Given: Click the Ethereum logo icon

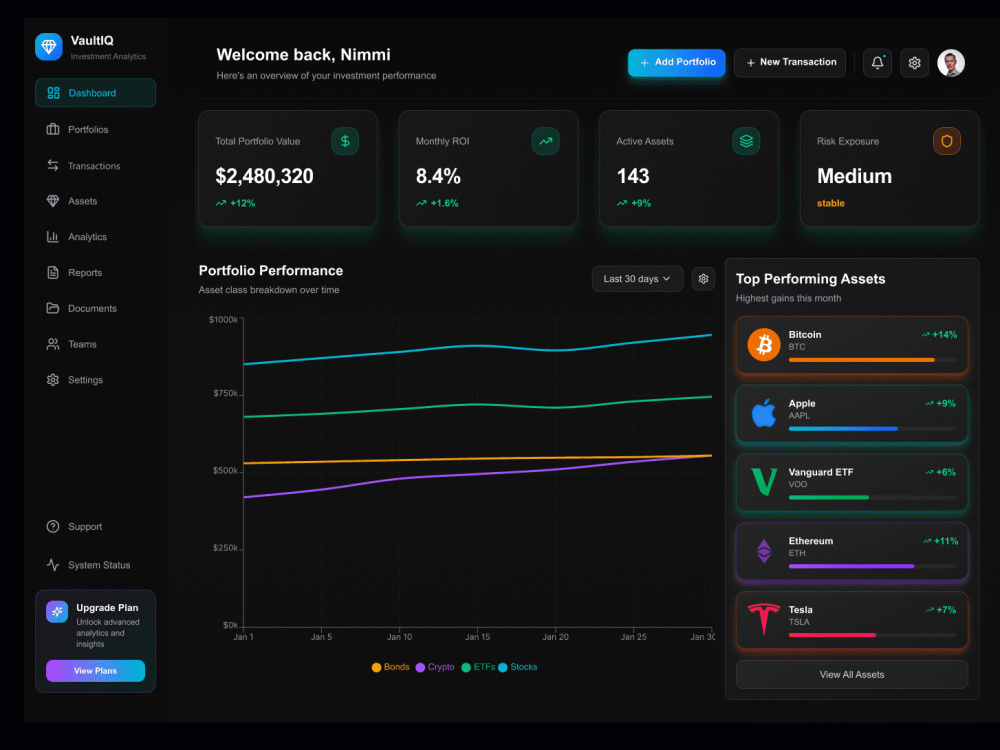Looking at the screenshot, I should point(763,550).
